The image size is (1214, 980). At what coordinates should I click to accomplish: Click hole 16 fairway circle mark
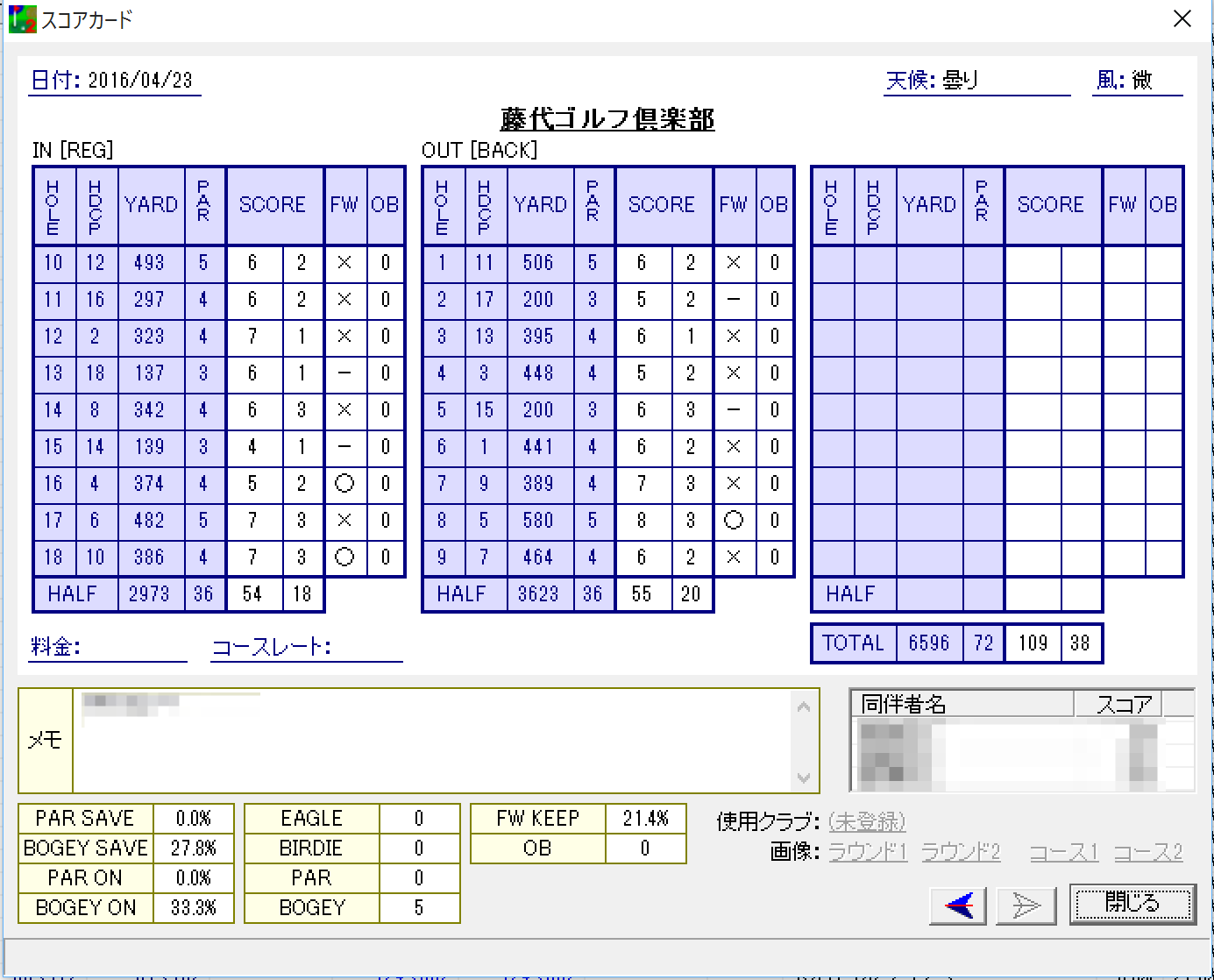(x=344, y=484)
